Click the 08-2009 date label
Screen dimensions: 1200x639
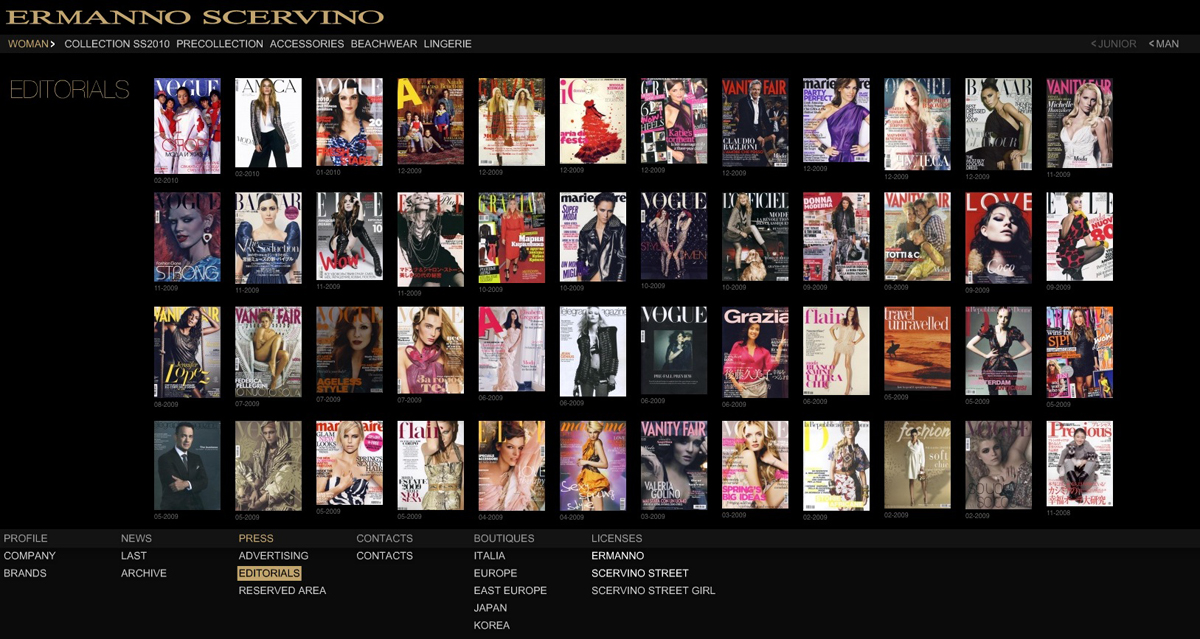click(167, 404)
